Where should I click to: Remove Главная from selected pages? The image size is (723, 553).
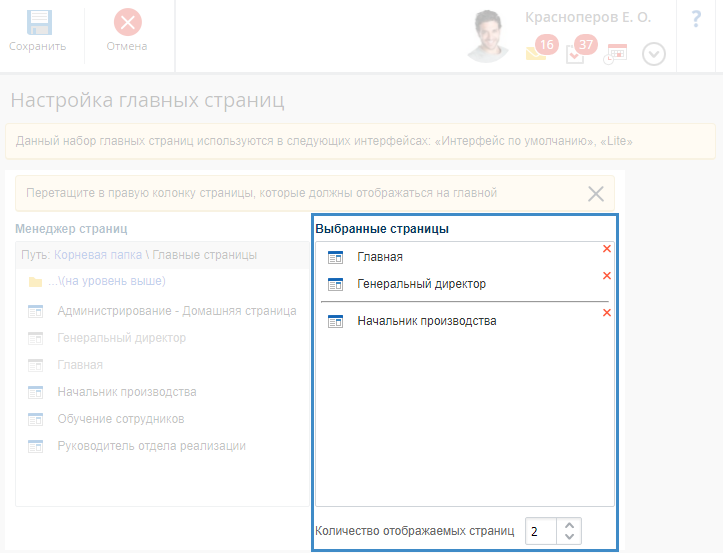click(606, 249)
